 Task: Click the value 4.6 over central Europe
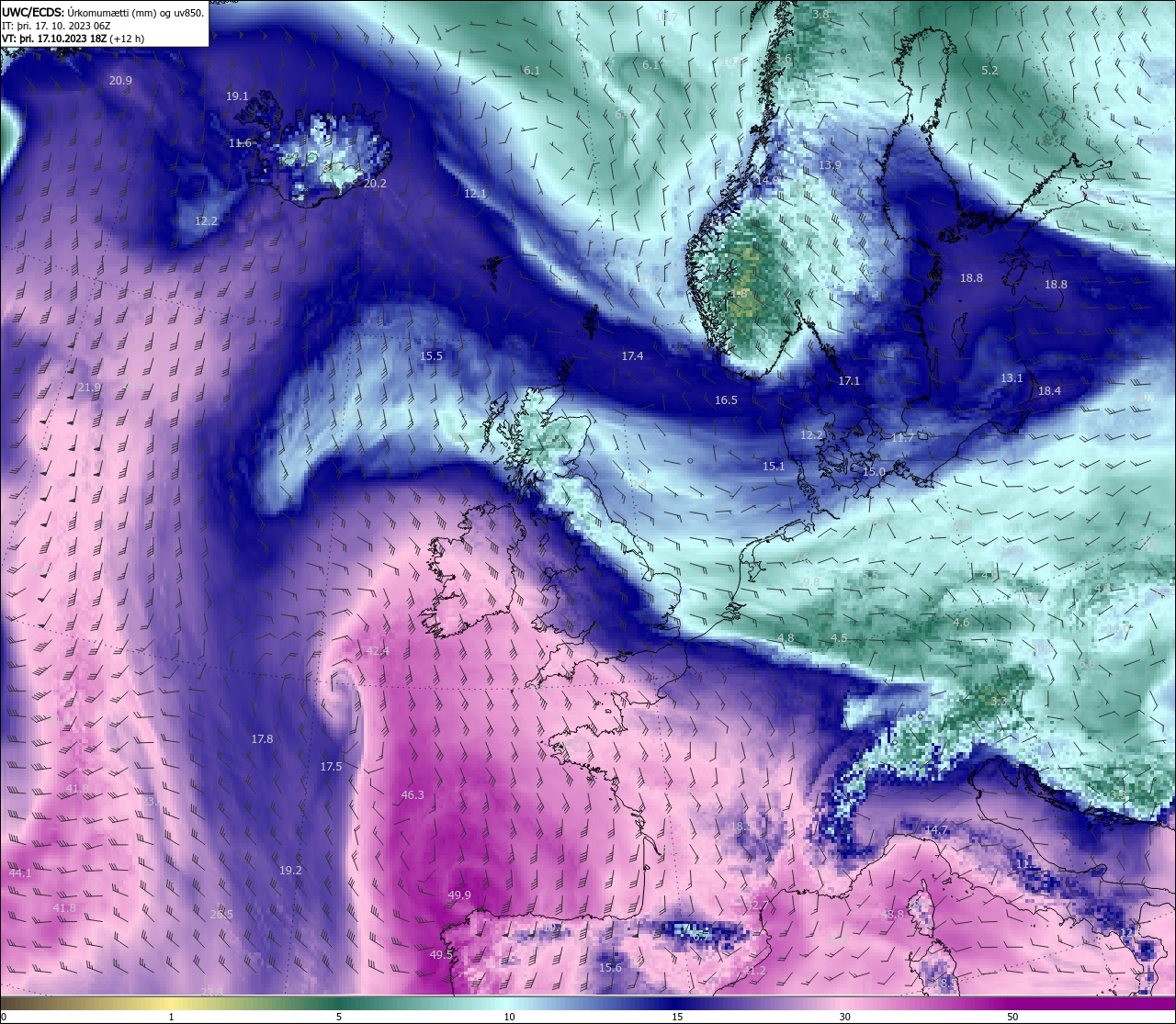pyautogui.click(x=961, y=623)
